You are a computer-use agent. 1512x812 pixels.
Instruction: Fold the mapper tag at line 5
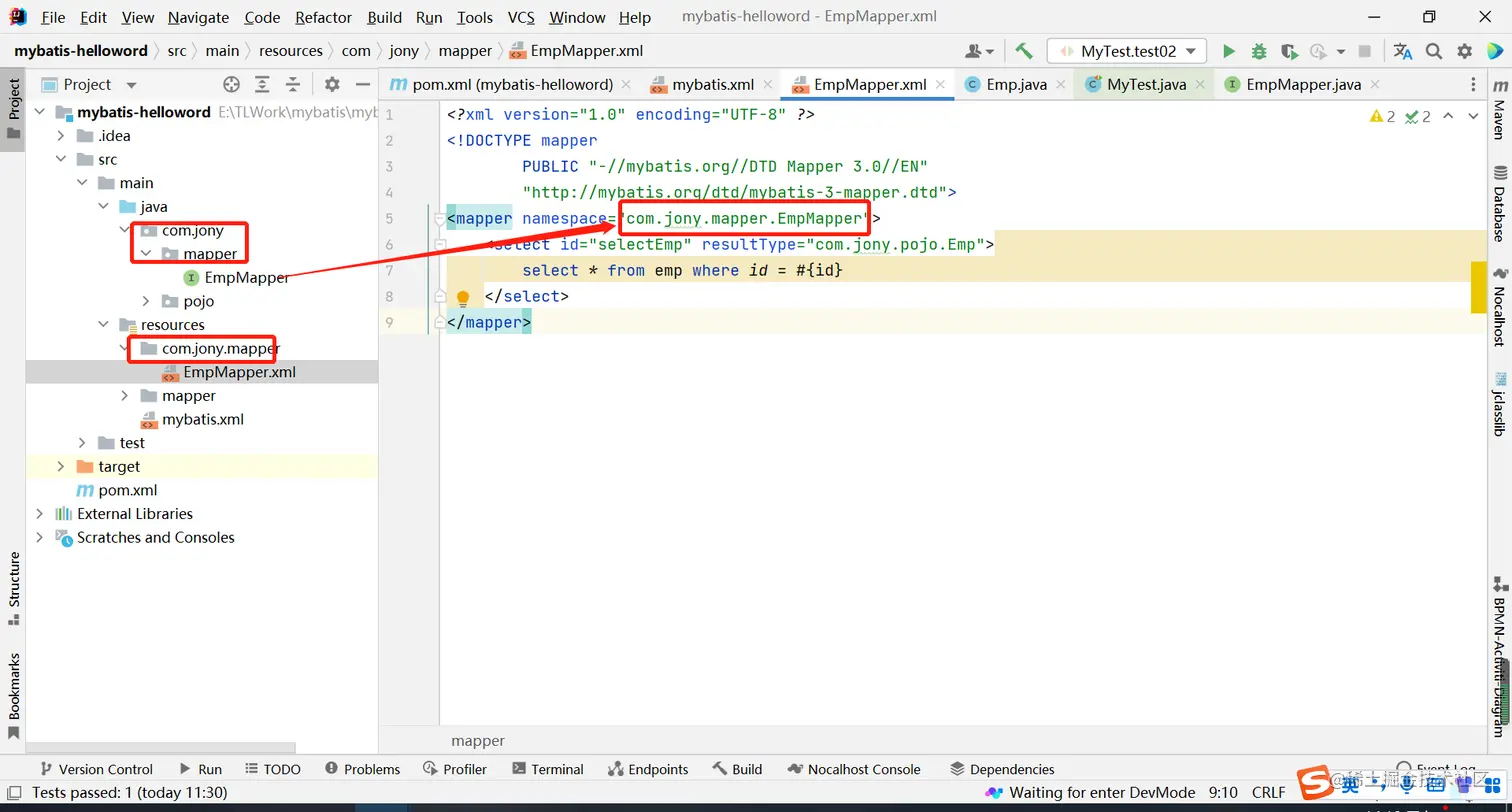point(439,219)
